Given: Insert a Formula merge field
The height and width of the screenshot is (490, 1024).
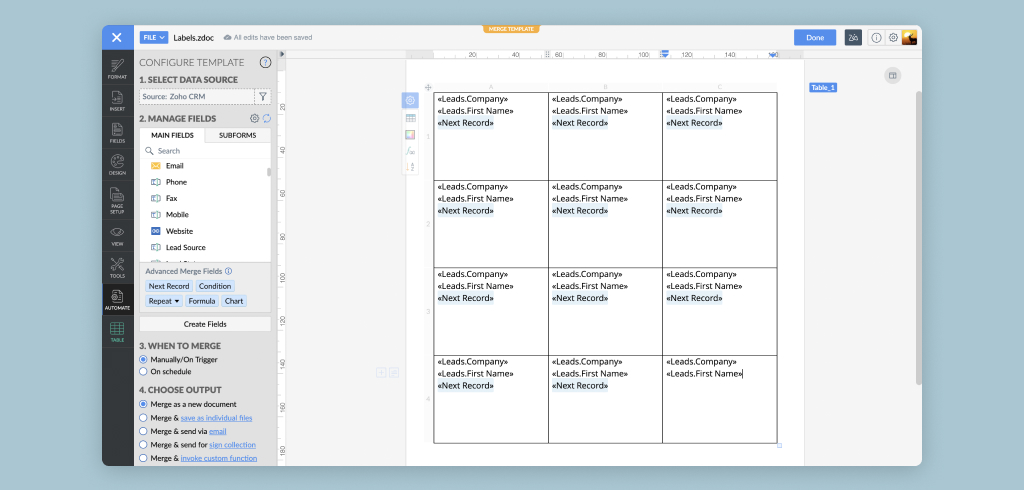Looking at the screenshot, I should (202, 301).
